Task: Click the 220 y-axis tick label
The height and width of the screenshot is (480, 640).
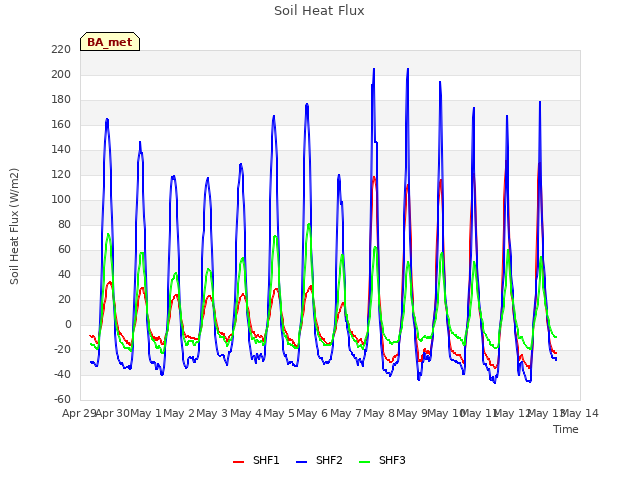Action: pyautogui.click(x=61, y=49)
